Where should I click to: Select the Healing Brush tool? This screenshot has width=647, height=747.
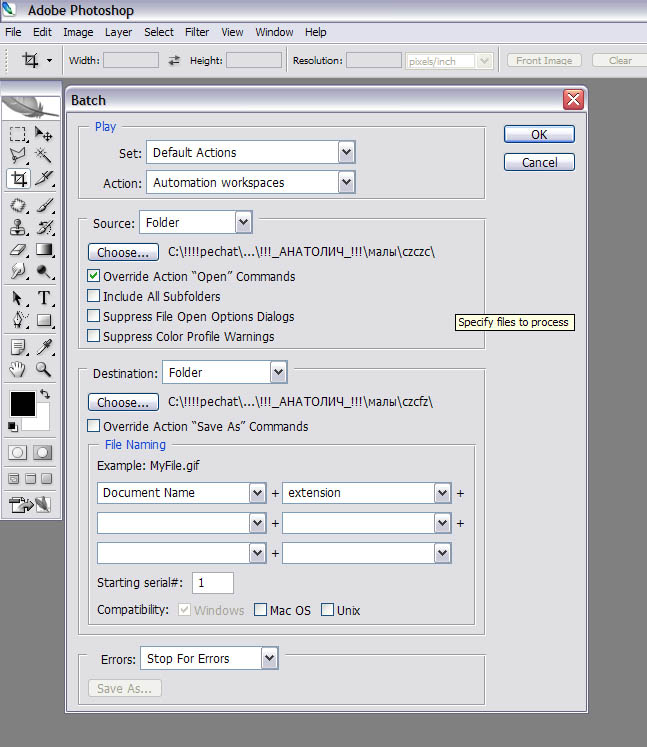click(18, 206)
